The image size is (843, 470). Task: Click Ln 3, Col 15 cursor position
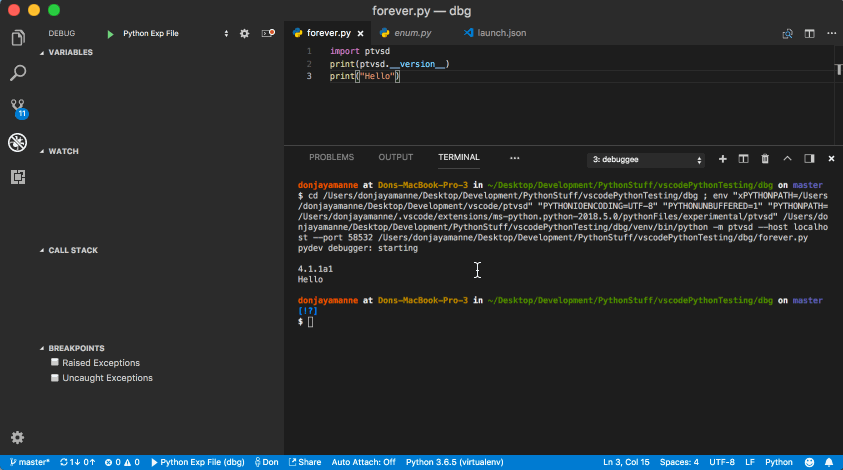click(626, 462)
